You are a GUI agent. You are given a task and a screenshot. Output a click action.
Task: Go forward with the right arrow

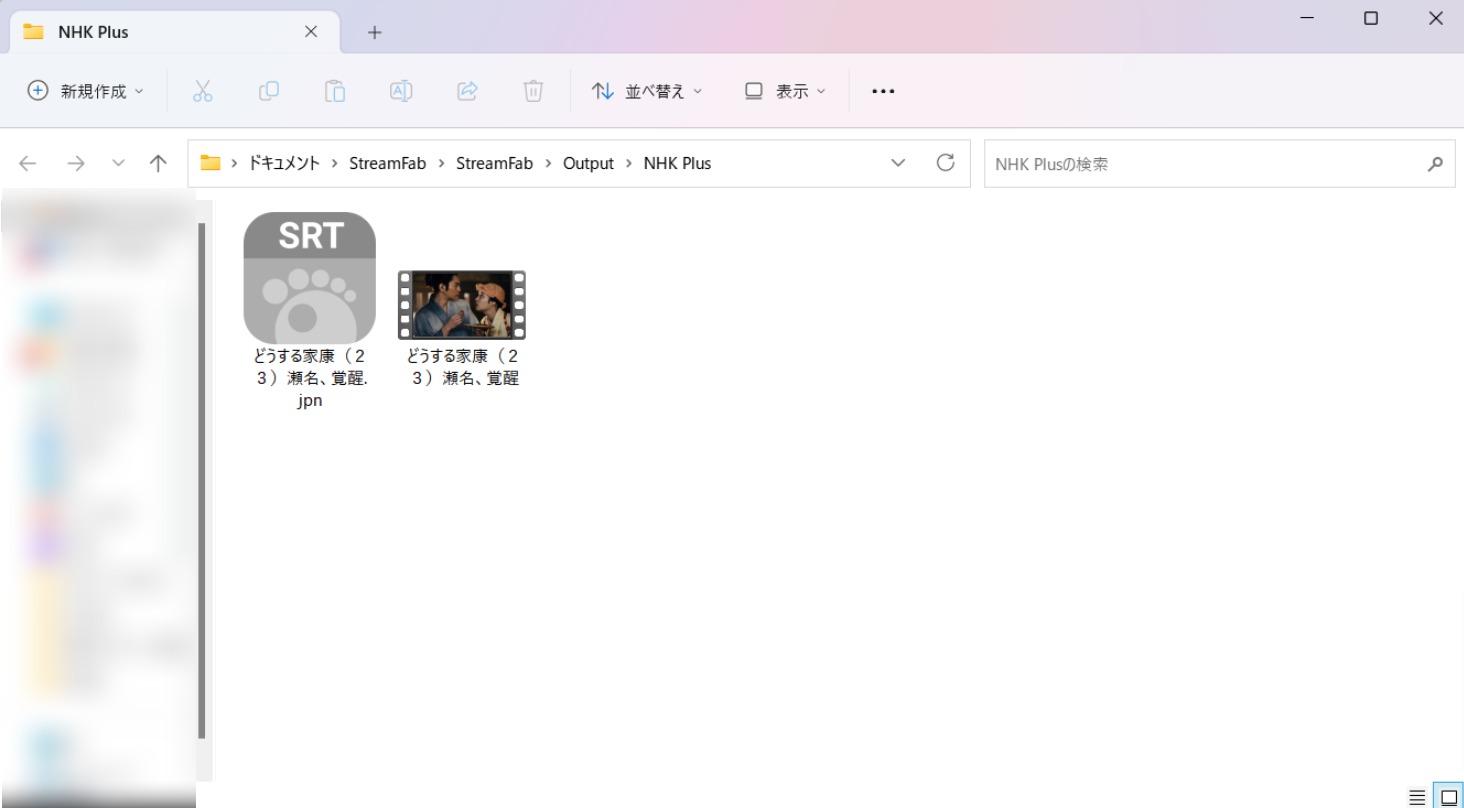coord(75,163)
